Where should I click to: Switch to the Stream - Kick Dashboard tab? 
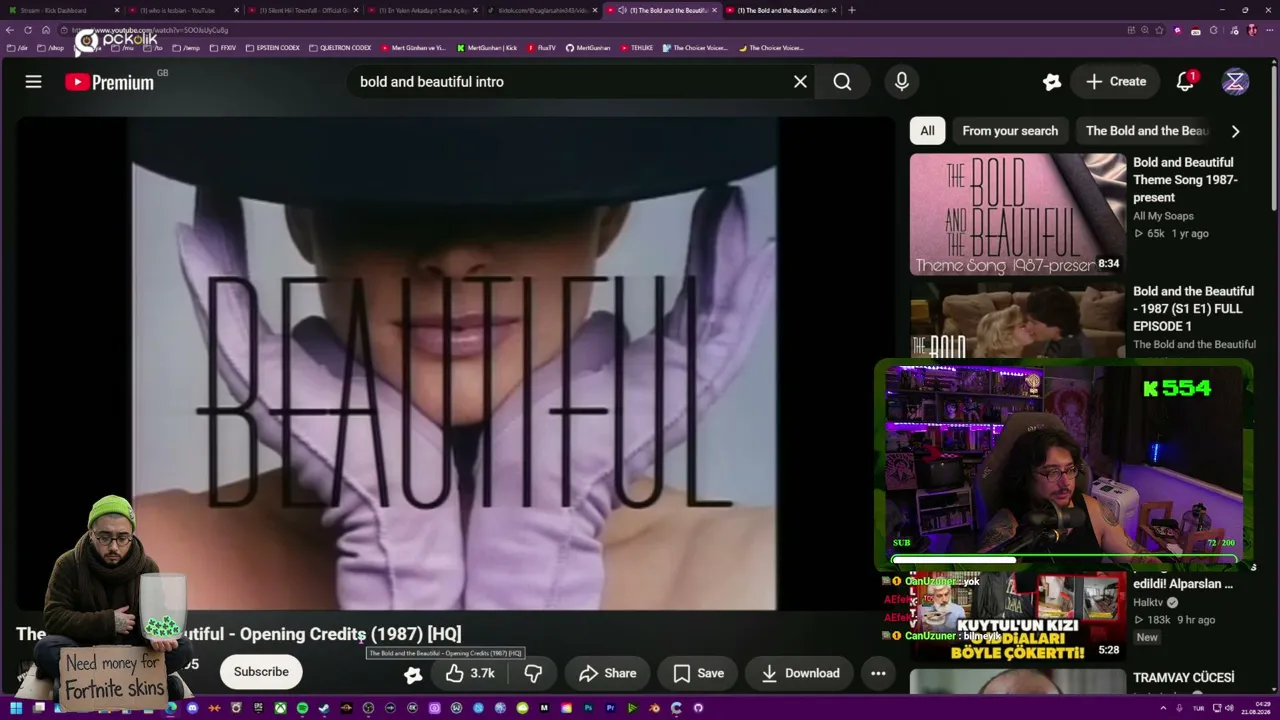[62, 10]
